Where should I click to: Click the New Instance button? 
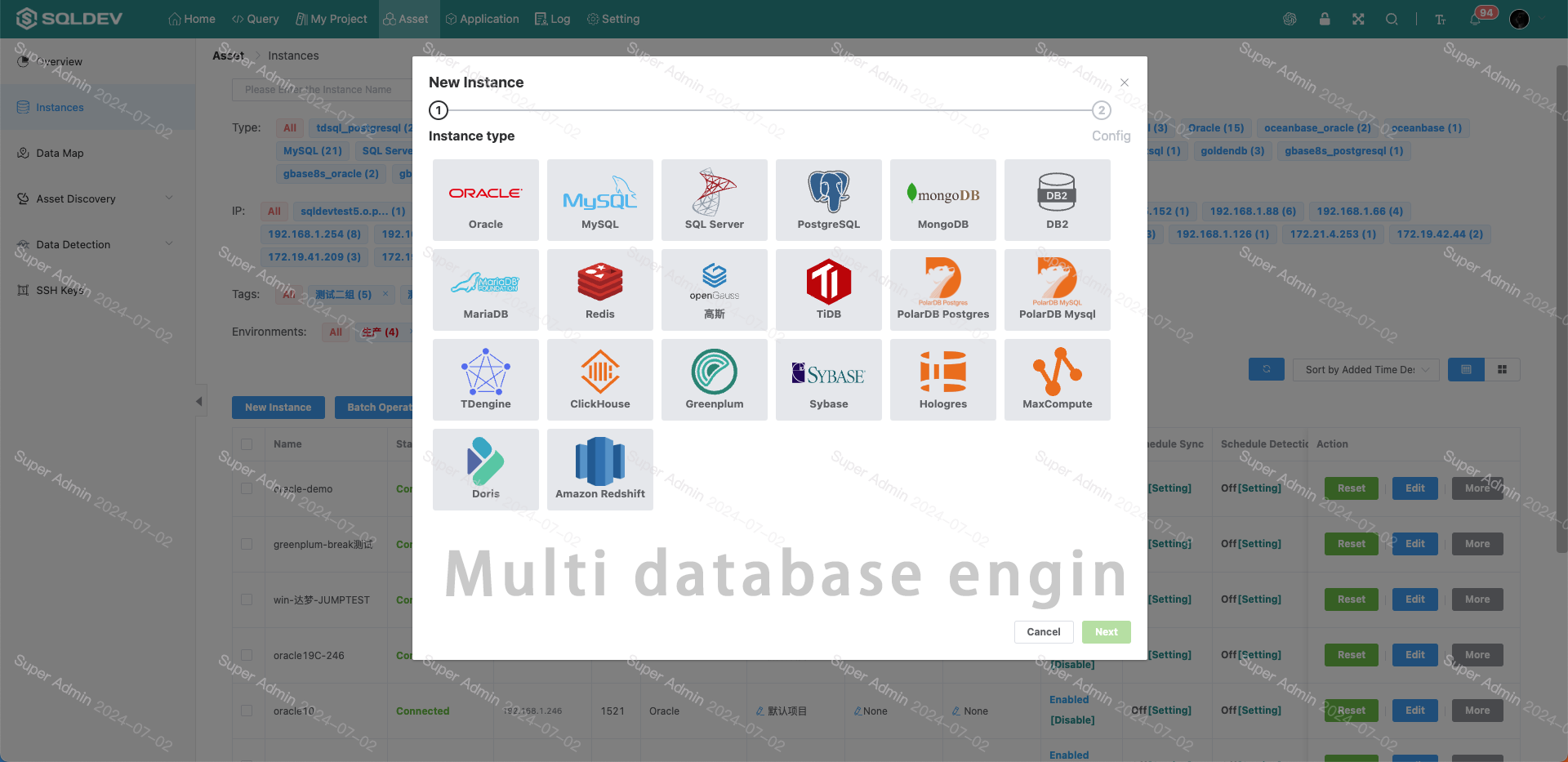[278, 408]
